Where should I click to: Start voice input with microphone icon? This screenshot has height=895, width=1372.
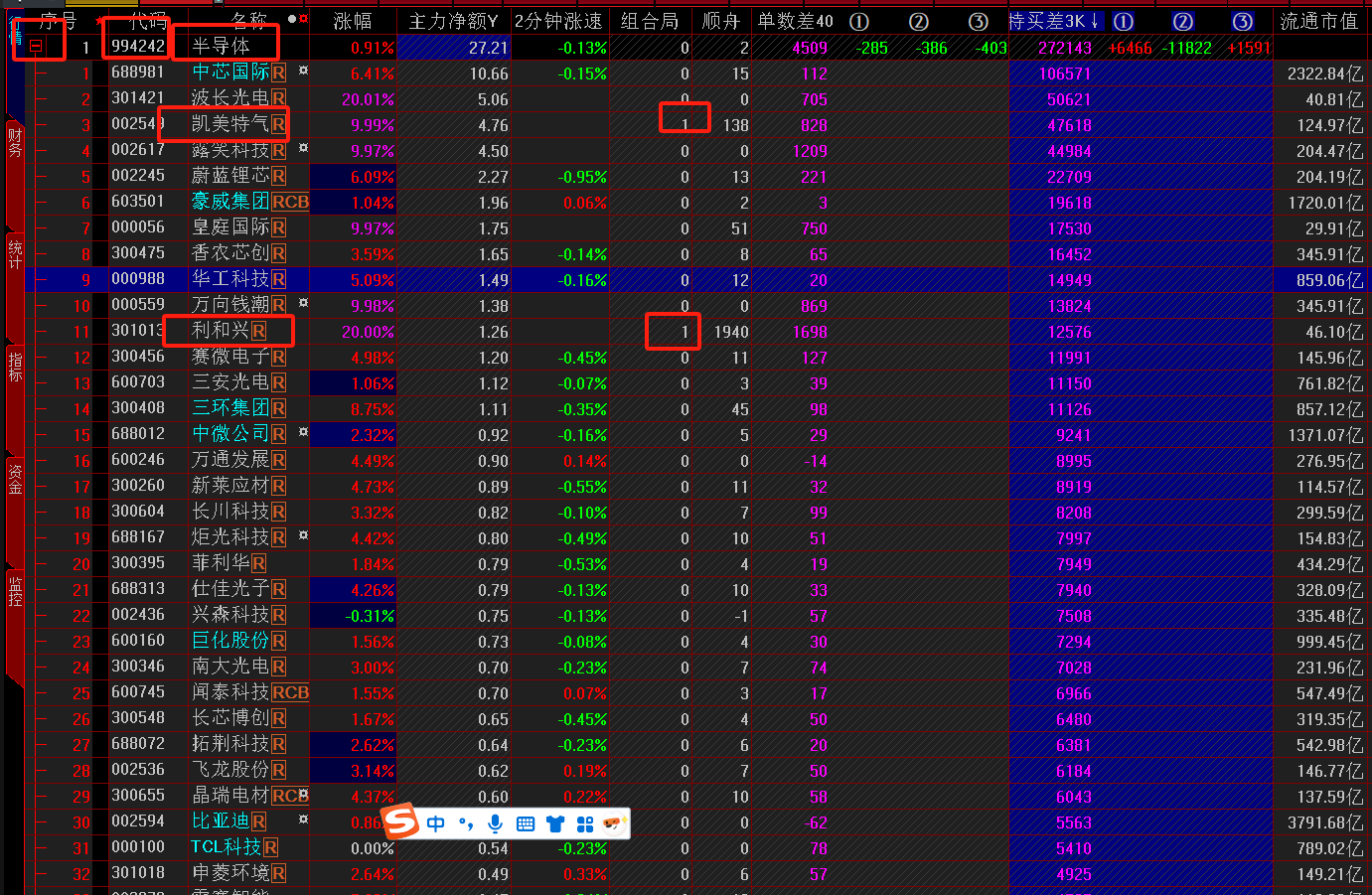(495, 823)
